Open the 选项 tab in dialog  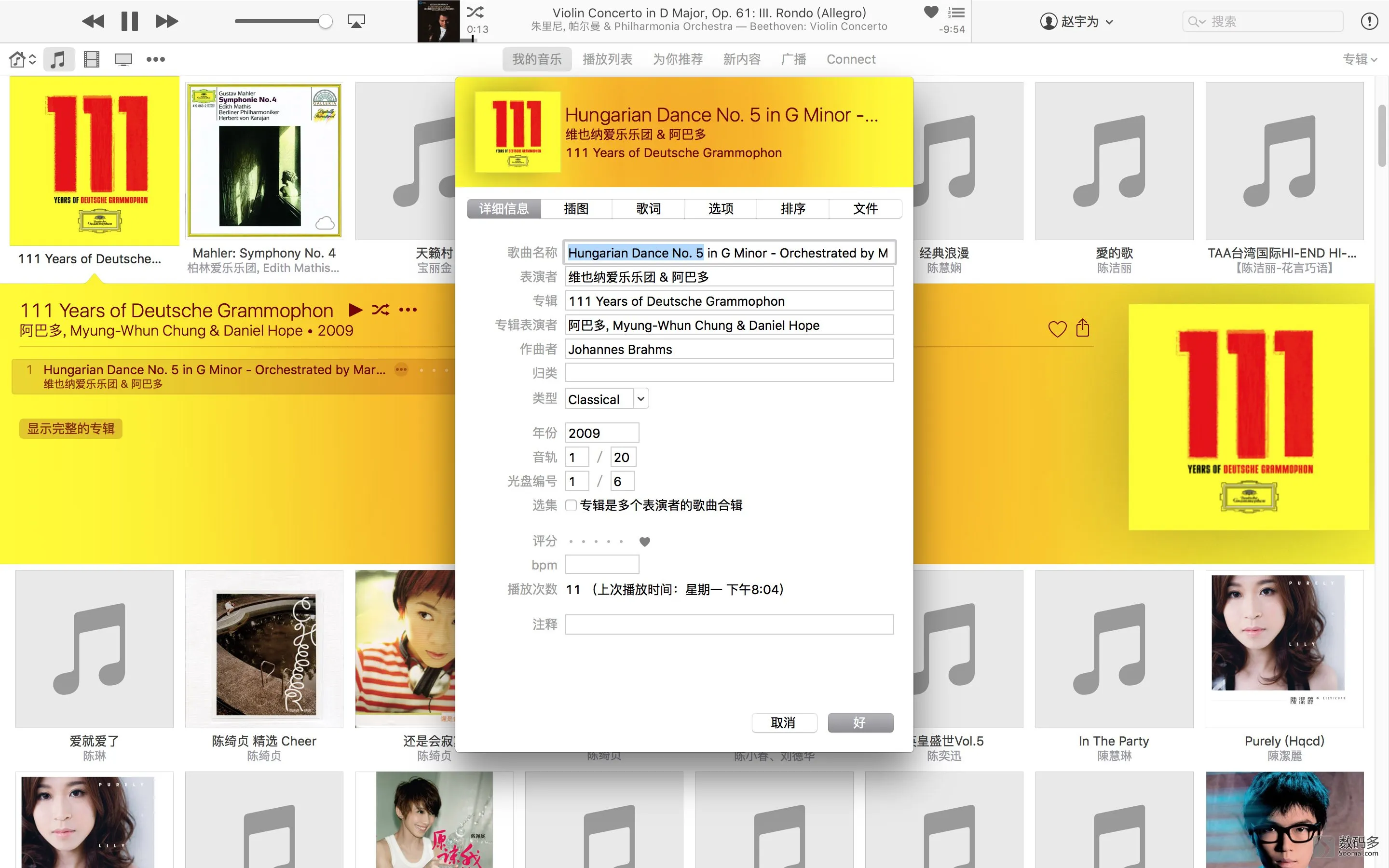[721, 209]
